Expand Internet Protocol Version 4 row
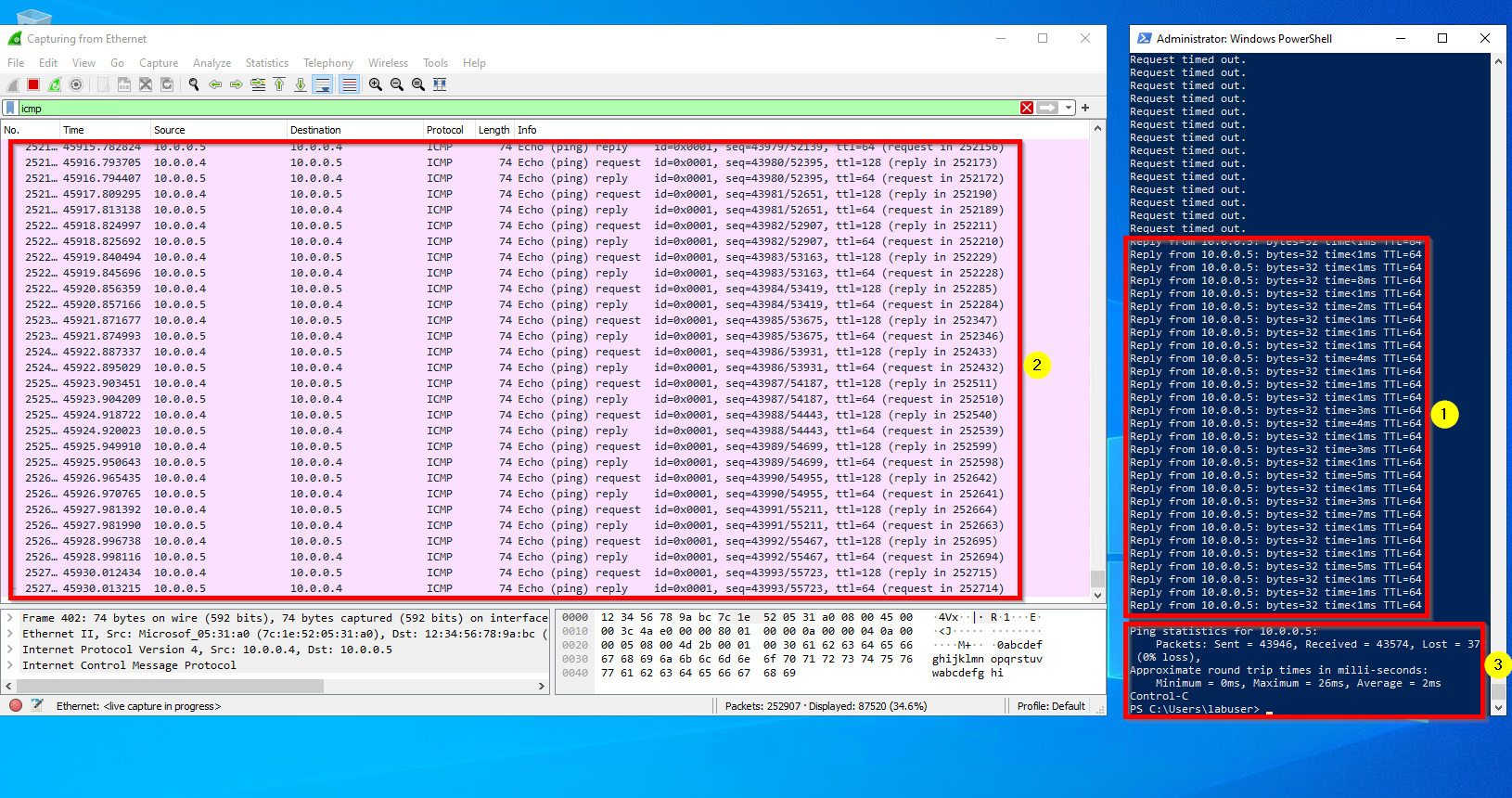The height and width of the screenshot is (798, 1512). tap(11, 650)
